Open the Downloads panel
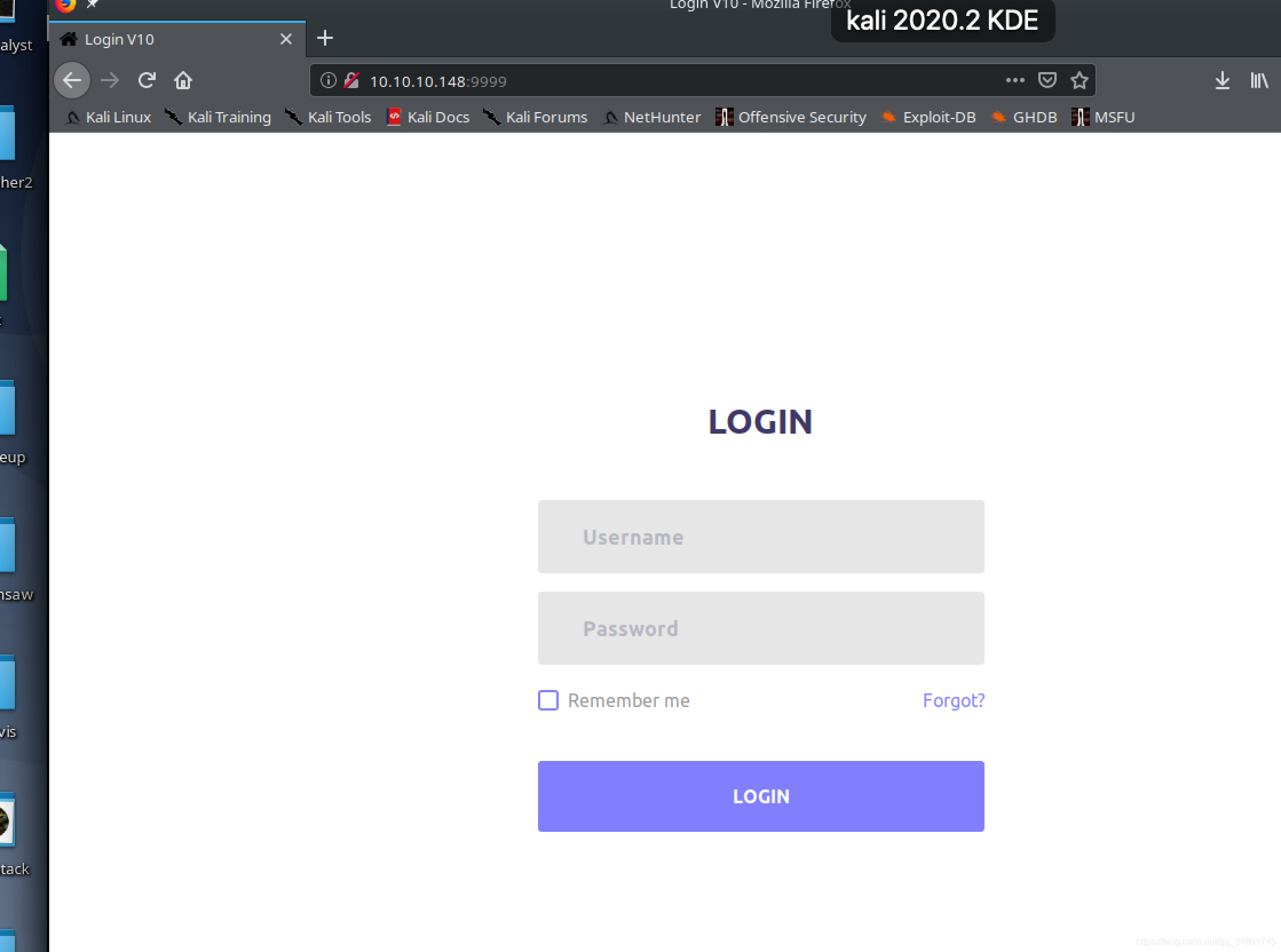Viewport: 1281px width, 952px height. pos(1221,80)
